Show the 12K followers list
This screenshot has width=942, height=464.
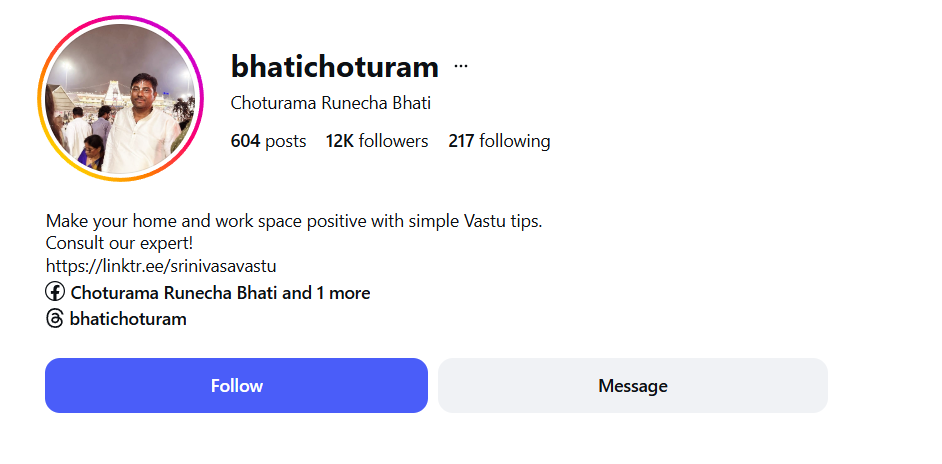tap(376, 141)
